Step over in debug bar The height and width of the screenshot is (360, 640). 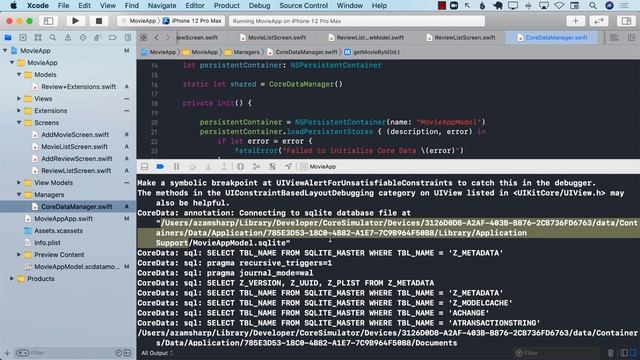click(192, 167)
